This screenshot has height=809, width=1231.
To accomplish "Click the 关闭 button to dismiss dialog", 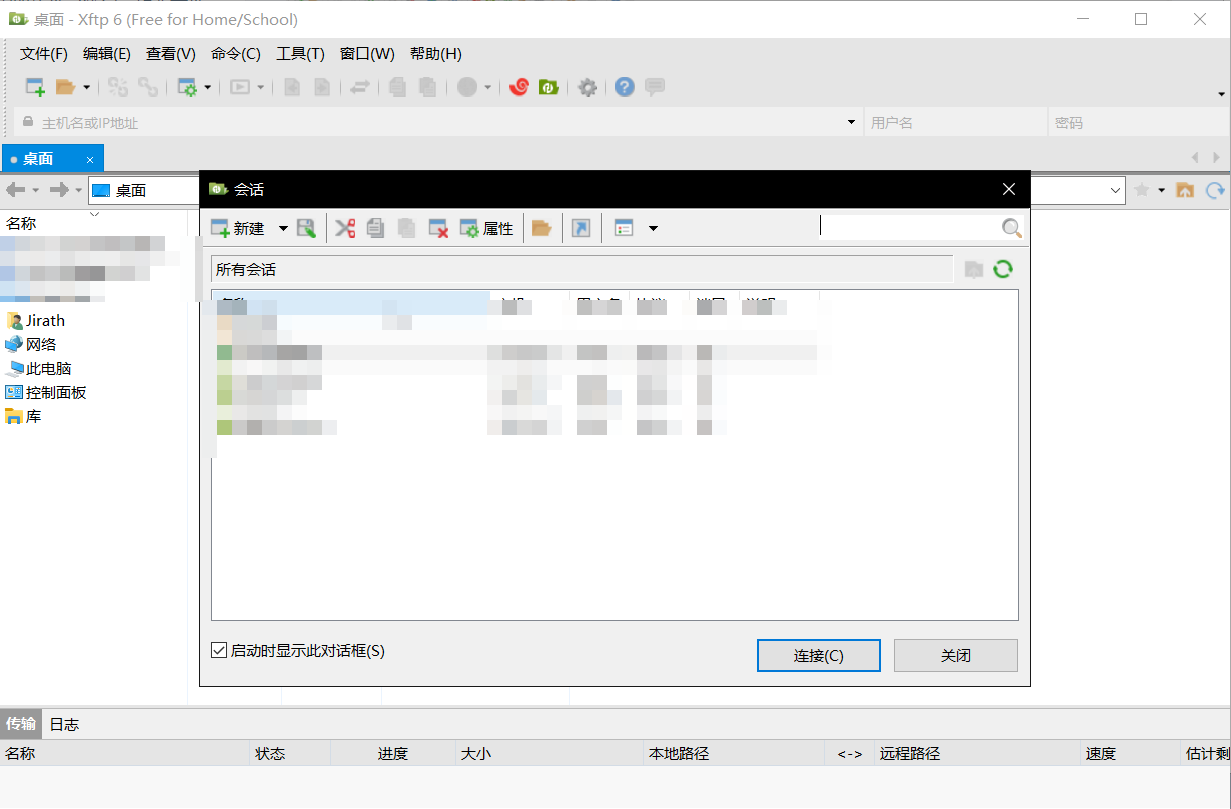I will pos(955,655).
